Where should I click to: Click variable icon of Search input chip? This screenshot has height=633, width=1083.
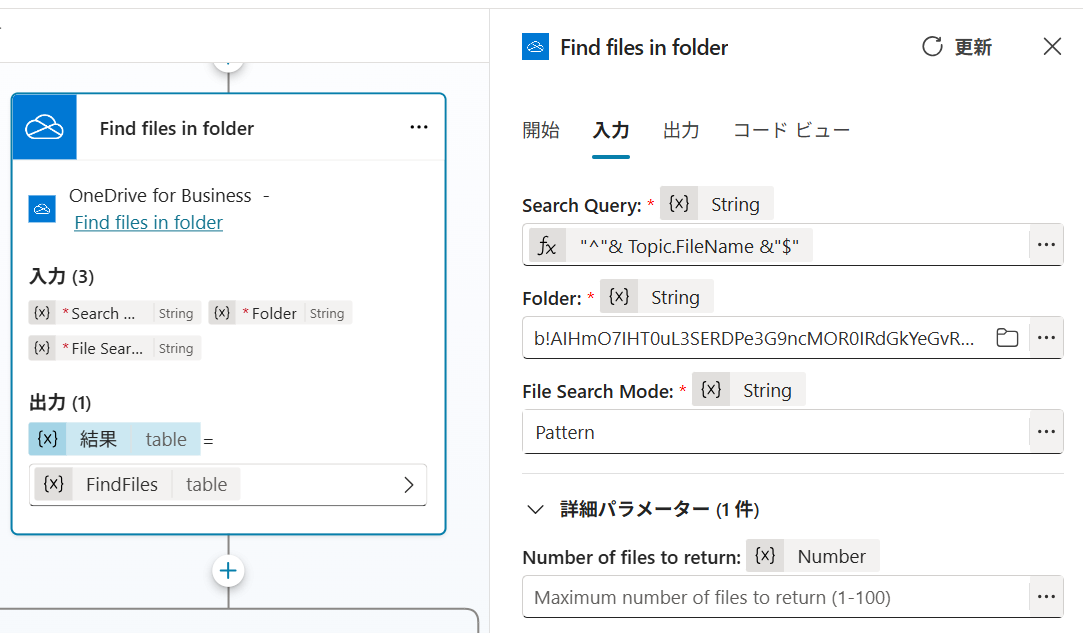pos(42,312)
